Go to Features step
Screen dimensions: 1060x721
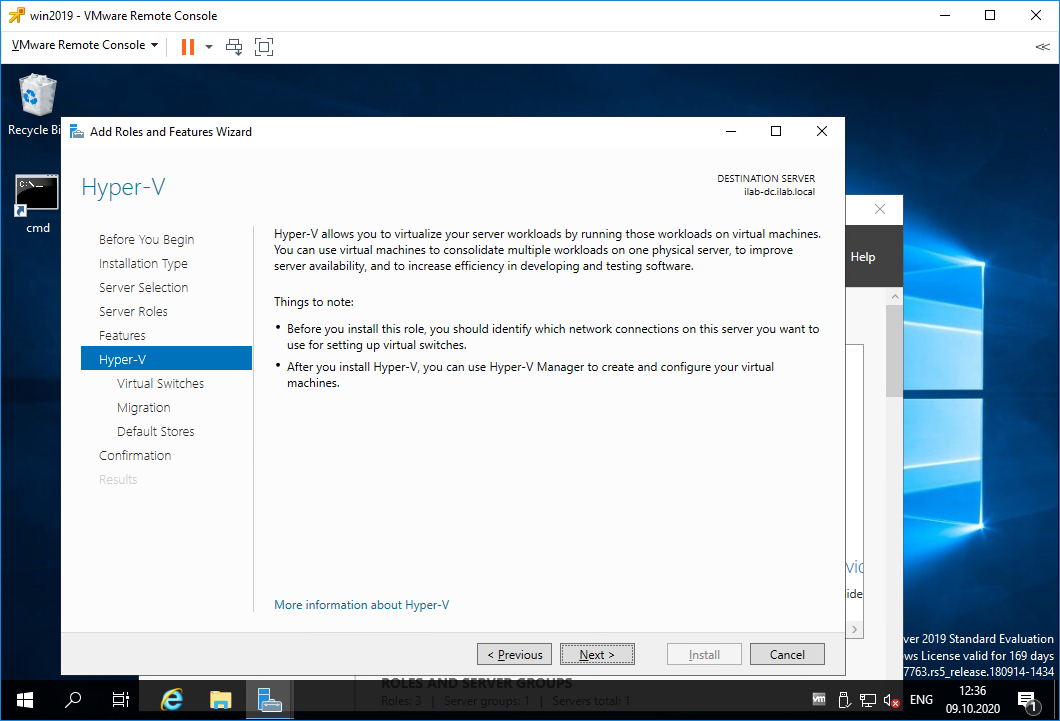pyautogui.click(x=122, y=336)
